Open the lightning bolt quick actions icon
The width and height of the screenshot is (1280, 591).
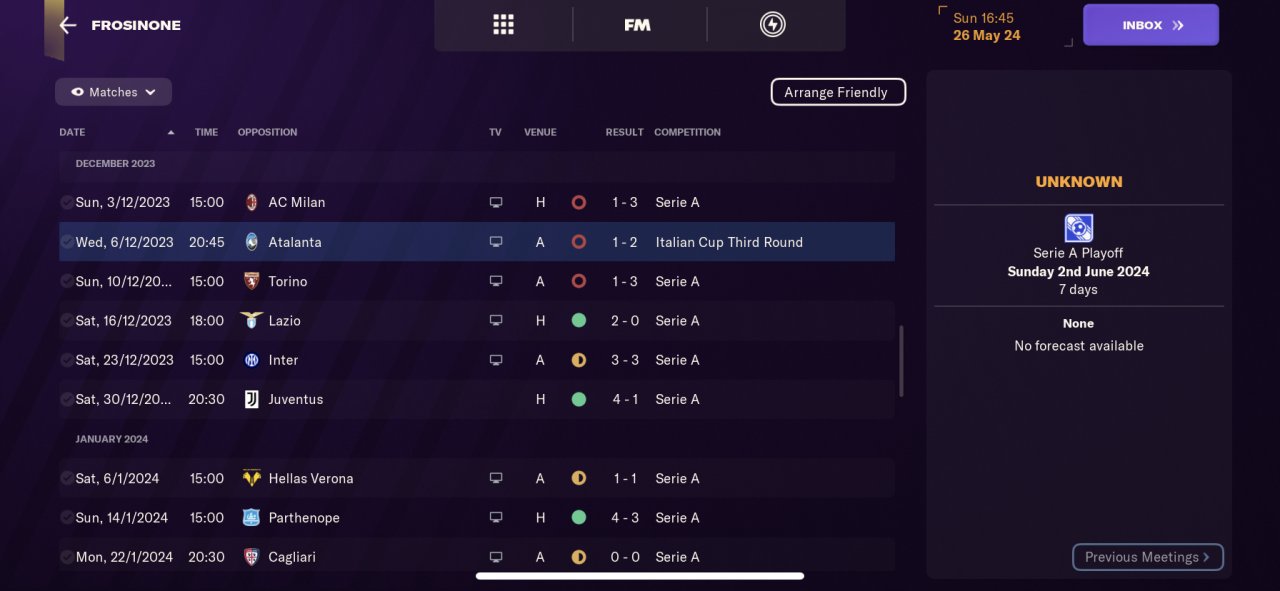point(773,25)
